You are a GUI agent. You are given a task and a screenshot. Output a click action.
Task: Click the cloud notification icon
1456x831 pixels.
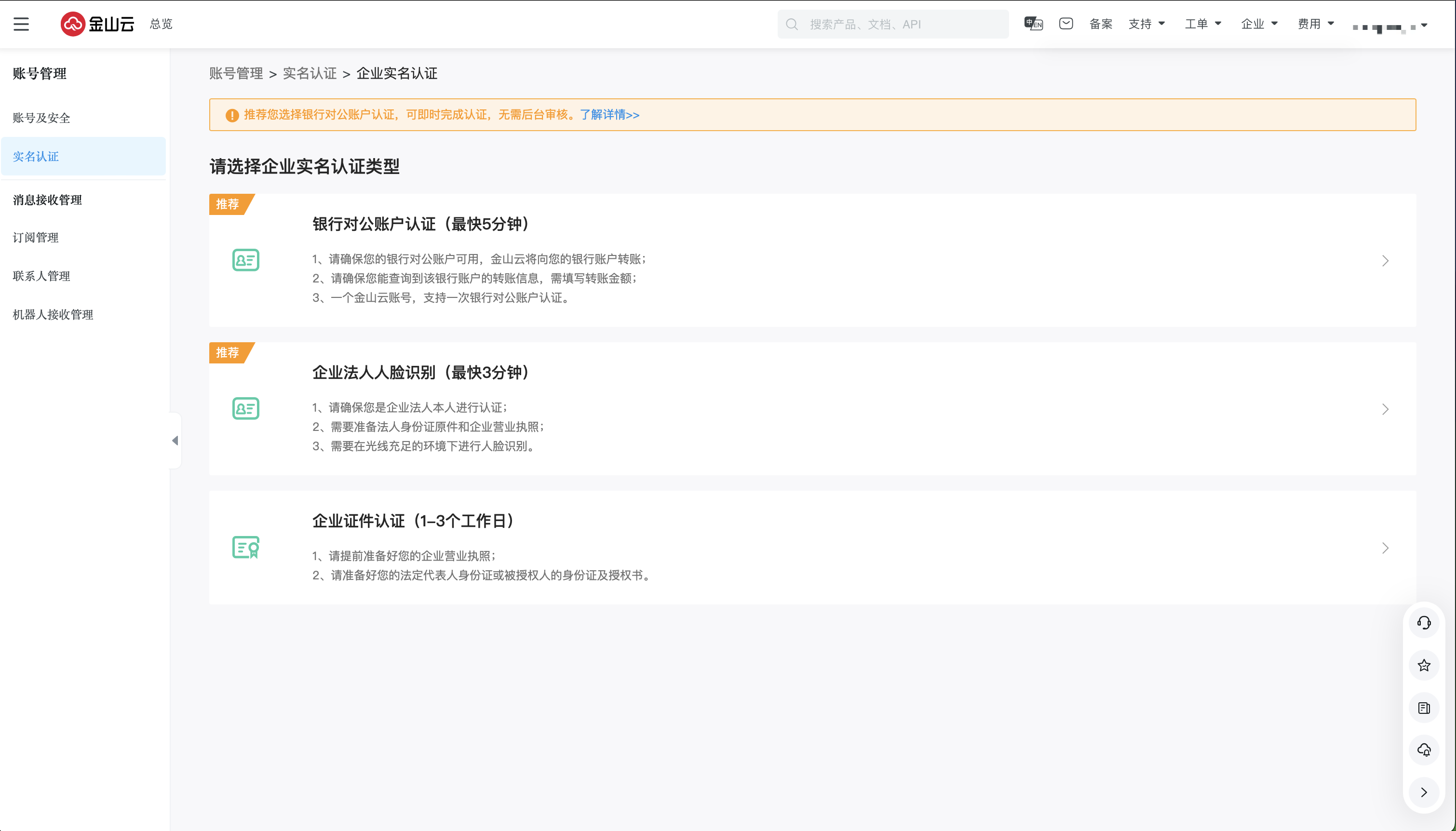tap(1424, 750)
